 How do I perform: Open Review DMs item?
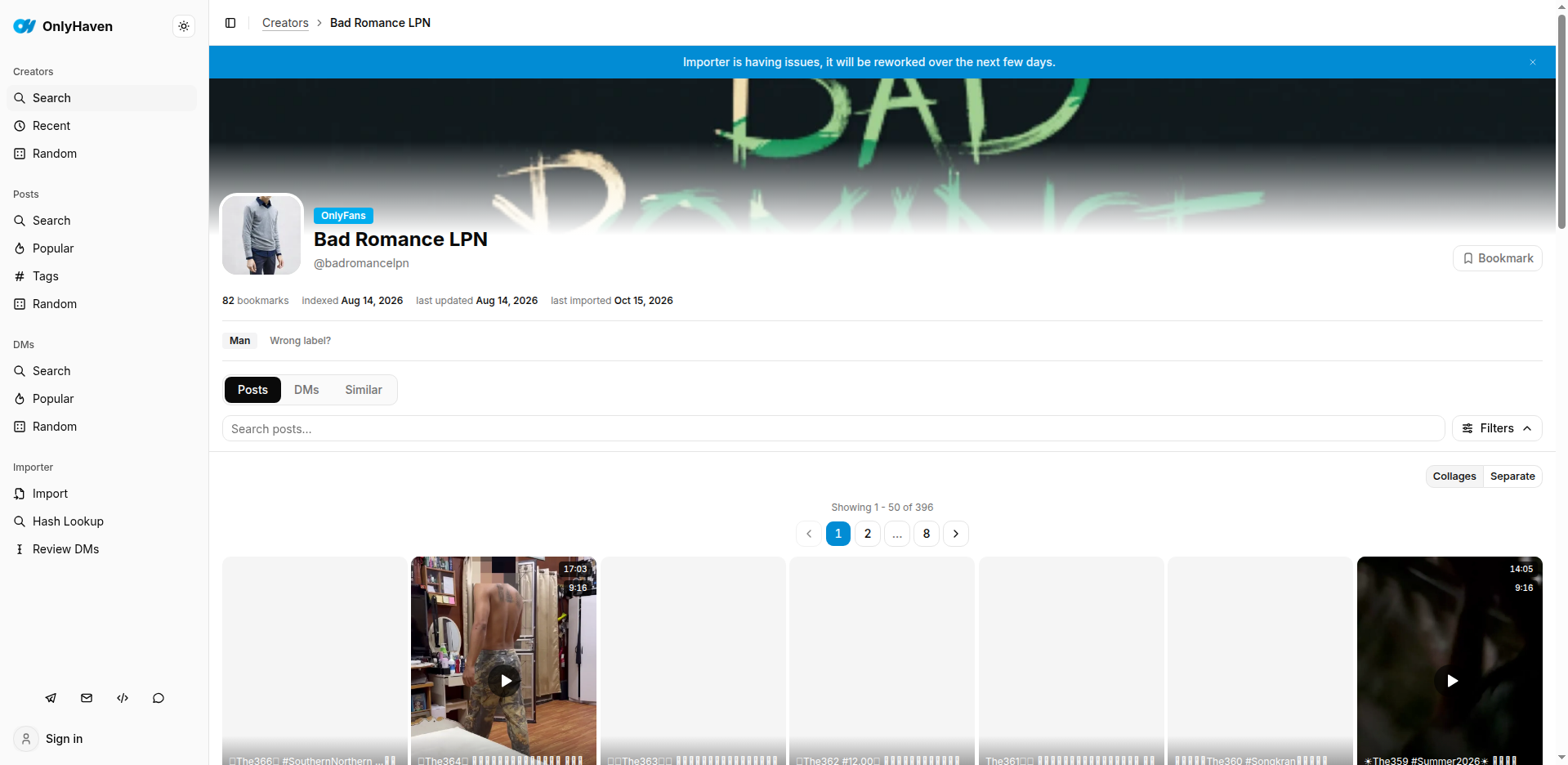coord(101,549)
